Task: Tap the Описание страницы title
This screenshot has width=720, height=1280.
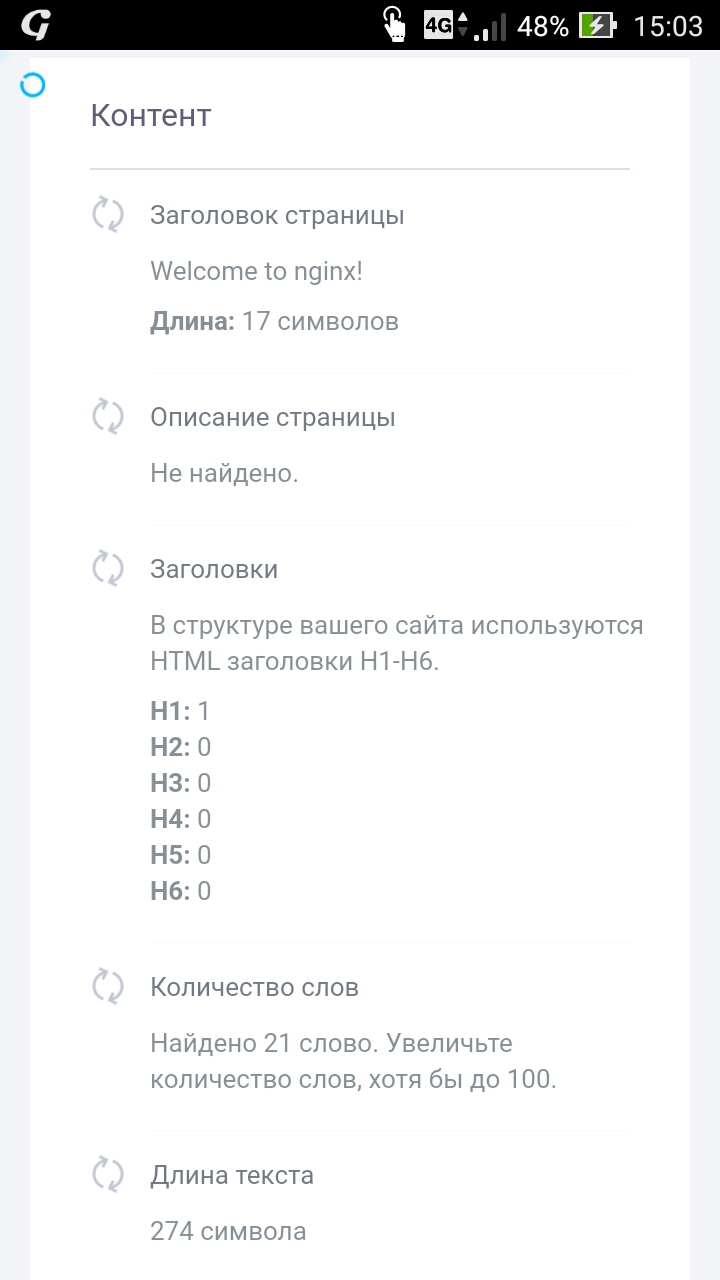Action: [273, 417]
